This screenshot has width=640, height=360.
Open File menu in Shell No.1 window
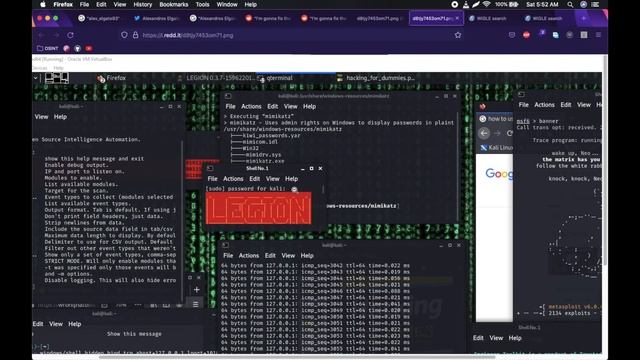point(212,178)
